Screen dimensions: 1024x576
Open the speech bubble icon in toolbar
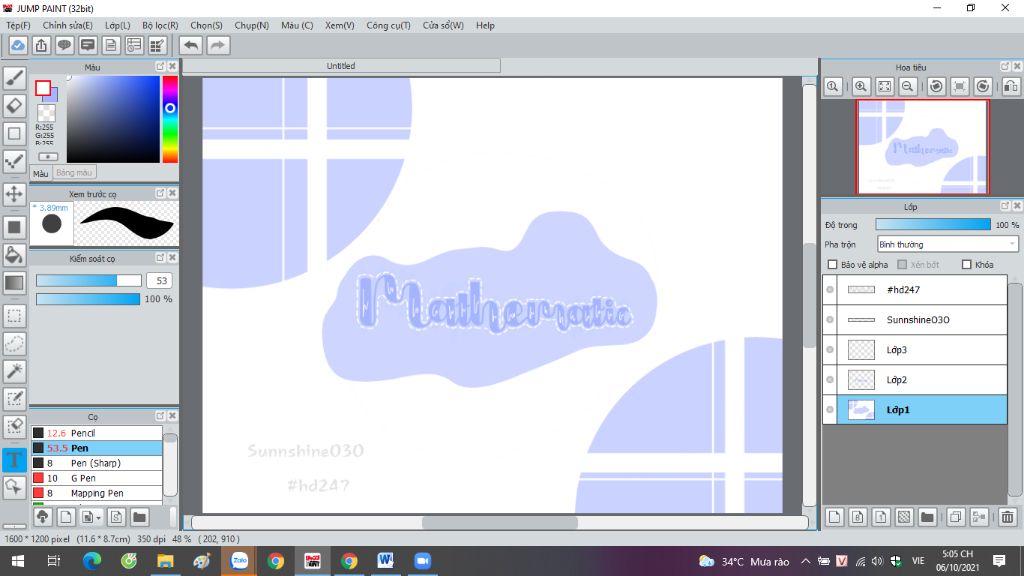point(64,45)
